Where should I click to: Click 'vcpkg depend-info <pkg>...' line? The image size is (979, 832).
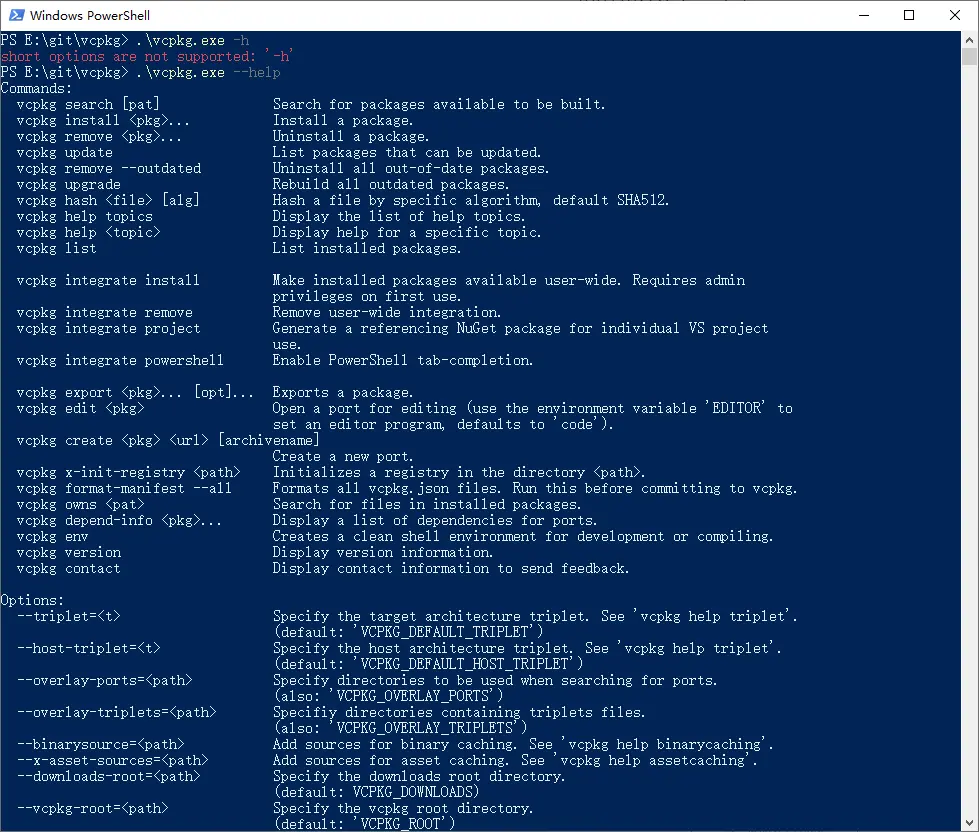[119, 521]
